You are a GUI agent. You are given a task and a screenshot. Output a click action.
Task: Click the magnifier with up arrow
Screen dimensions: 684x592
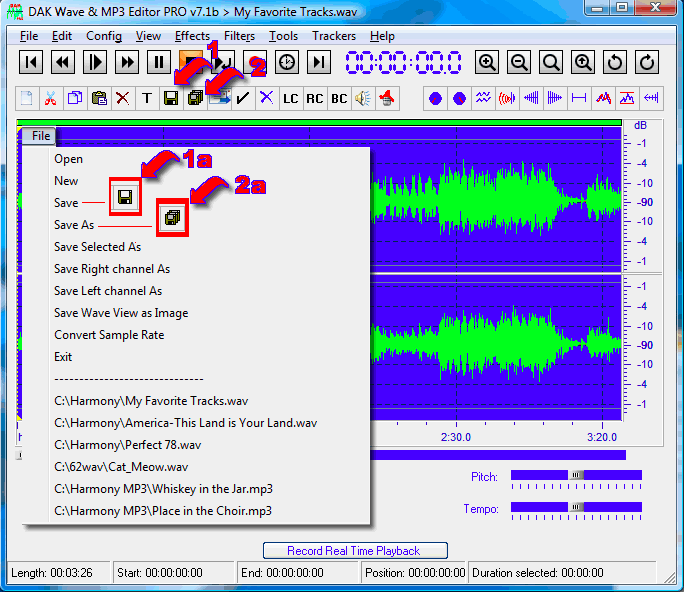pos(583,62)
